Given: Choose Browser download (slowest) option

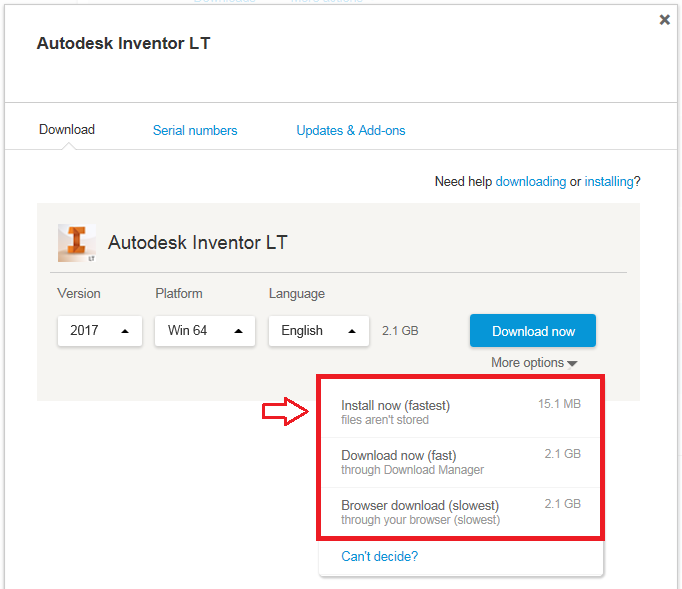Looking at the screenshot, I should 461,512.
